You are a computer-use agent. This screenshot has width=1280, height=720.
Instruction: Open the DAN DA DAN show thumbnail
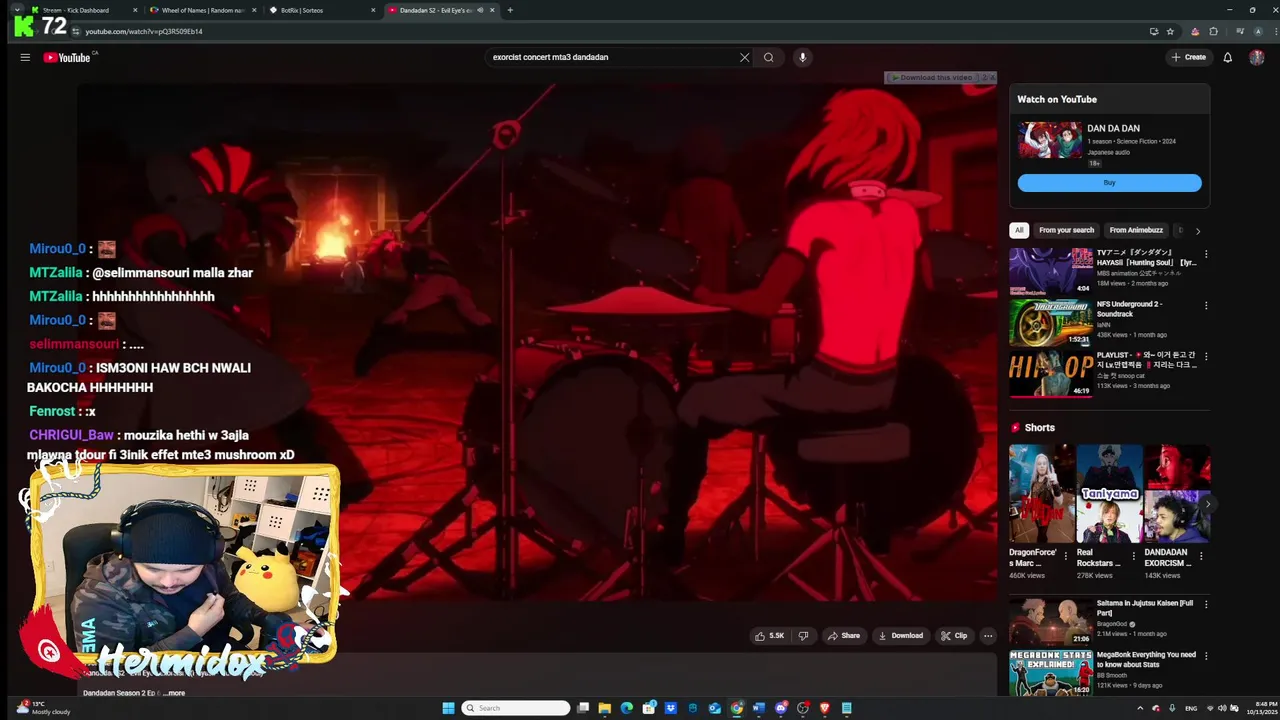pos(1050,140)
